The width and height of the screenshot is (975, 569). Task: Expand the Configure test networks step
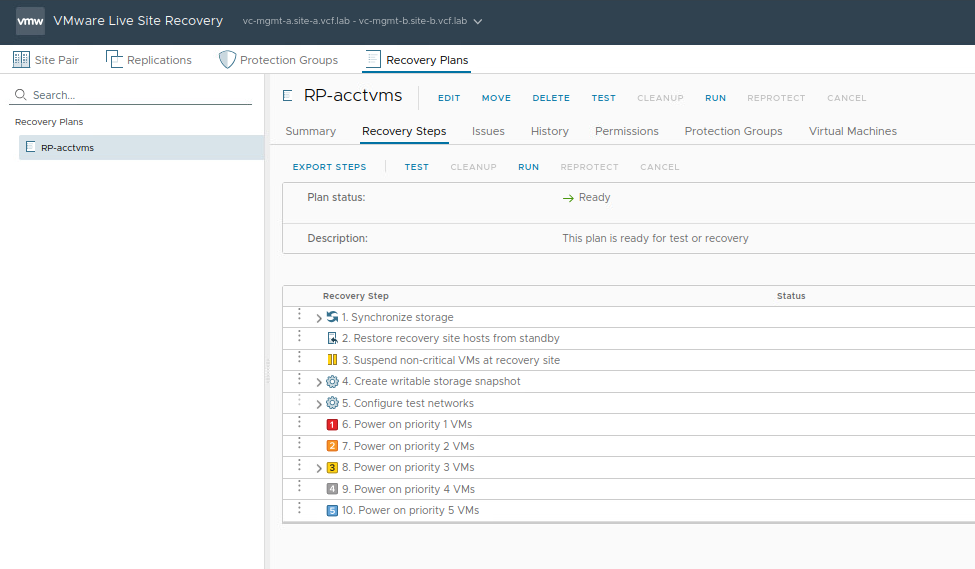tap(319, 404)
